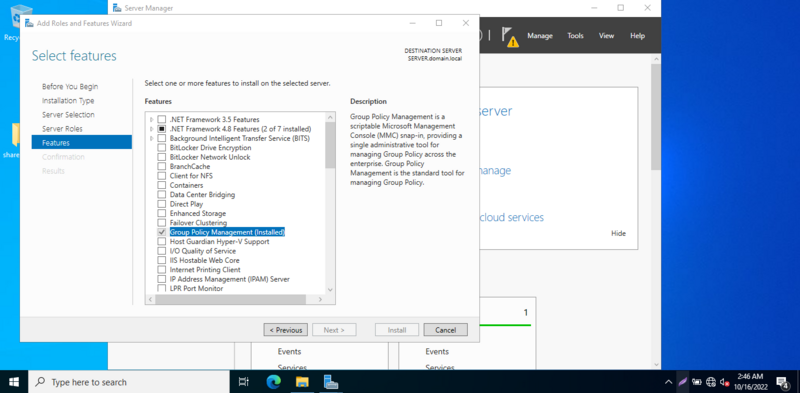The height and width of the screenshot is (393, 800).
Task: Select the Features wizard step
Action: coord(82,142)
